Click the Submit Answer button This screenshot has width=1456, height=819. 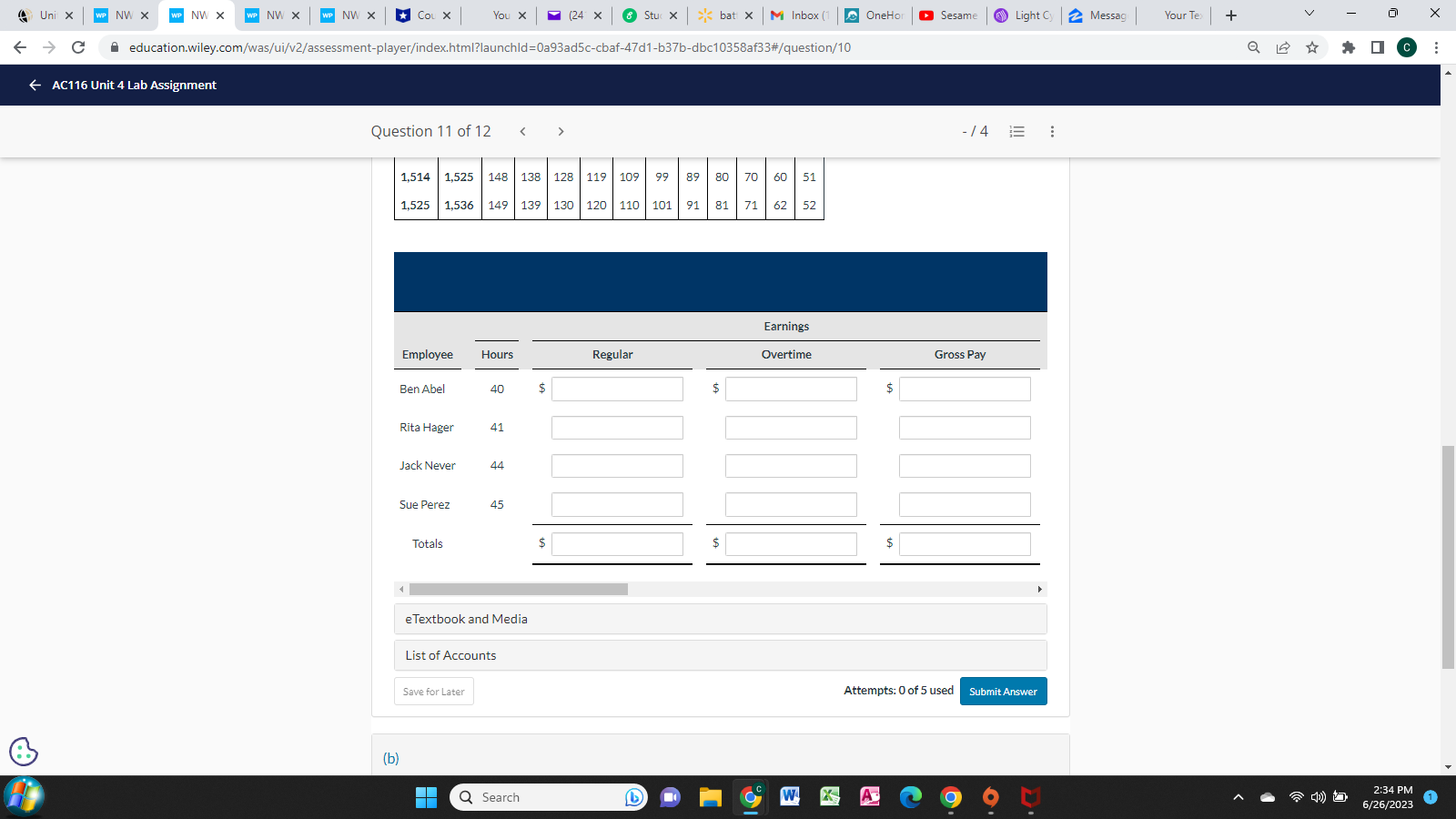(1003, 691)
